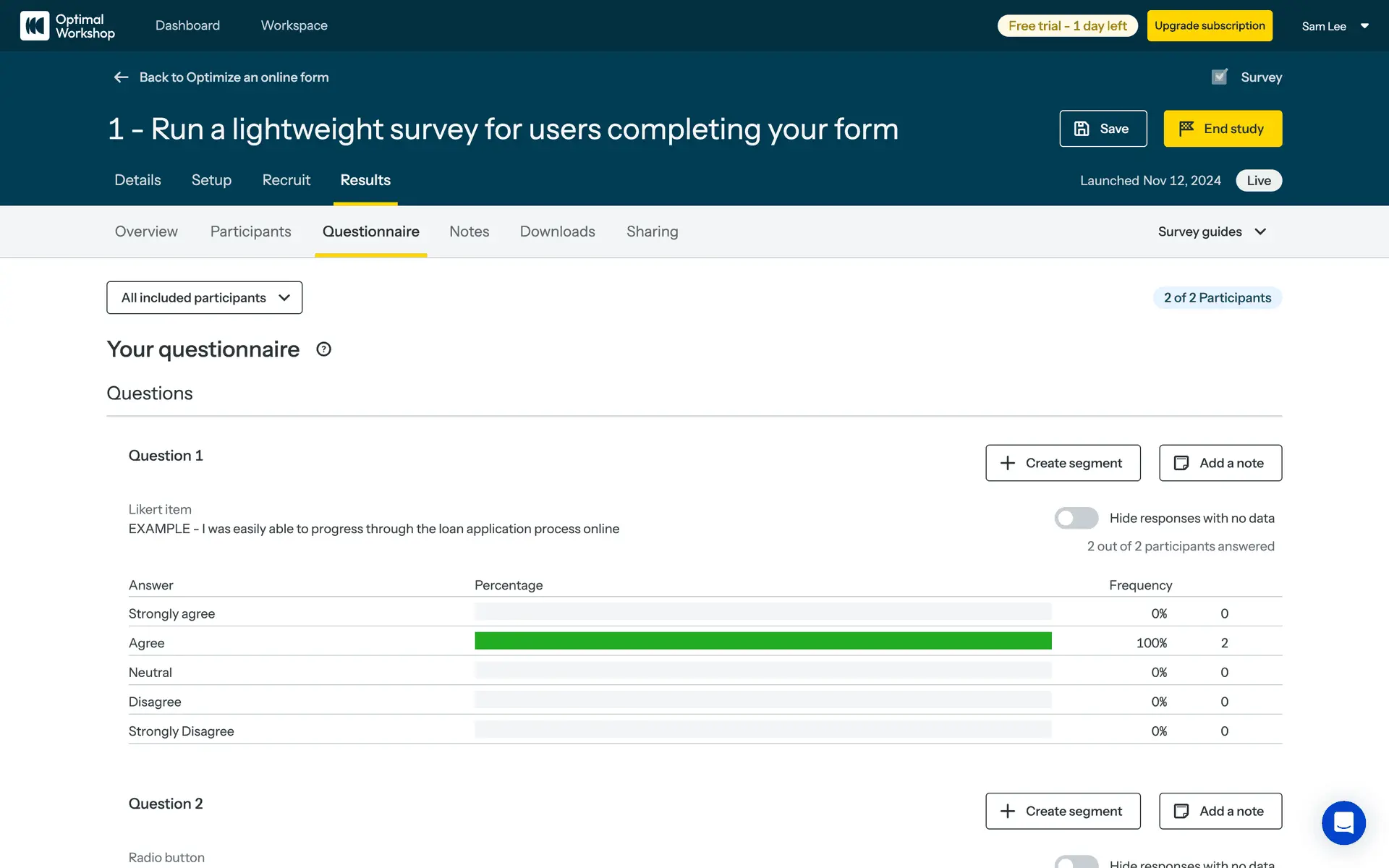The width and height of the screenshot is (1389, 868).
Task: Click the End study flag button
Action: (x=1222, y=129)
